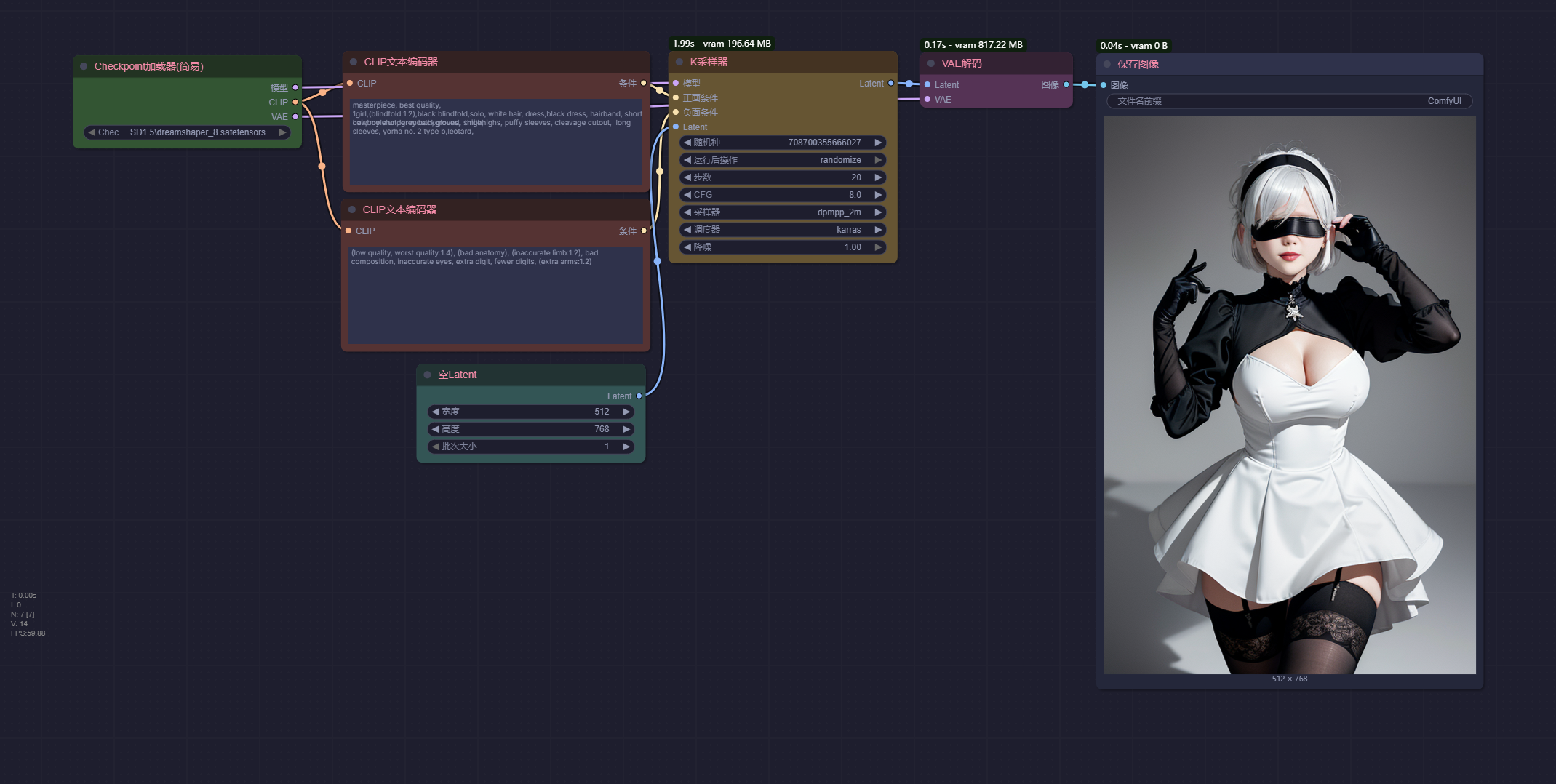This screenshot has height=784, width=1556.
Task: Open the 调度器 karras scheduler dropdown
Action: (x=782, y=230)
